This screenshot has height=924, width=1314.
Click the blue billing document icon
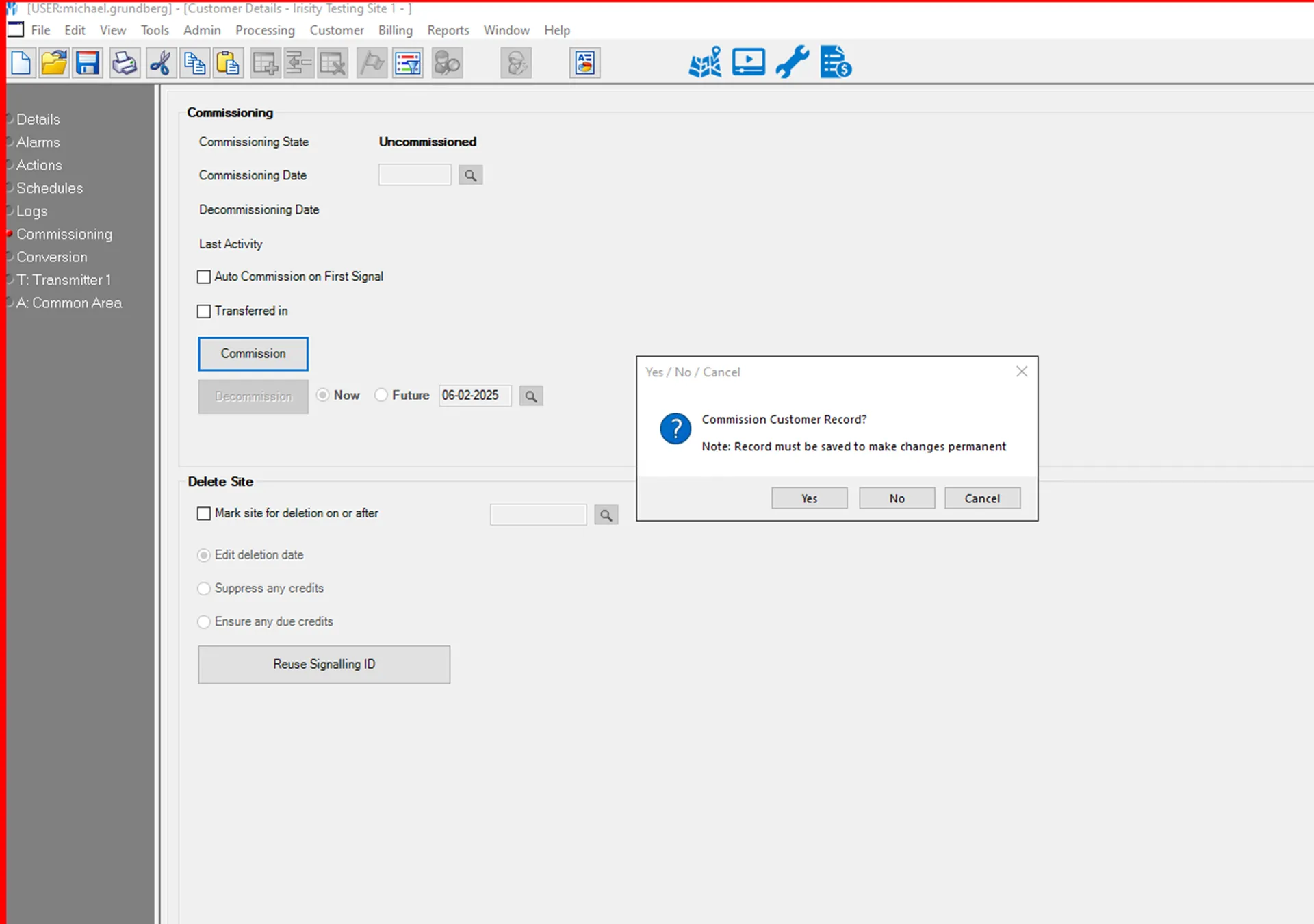(836, 62)
